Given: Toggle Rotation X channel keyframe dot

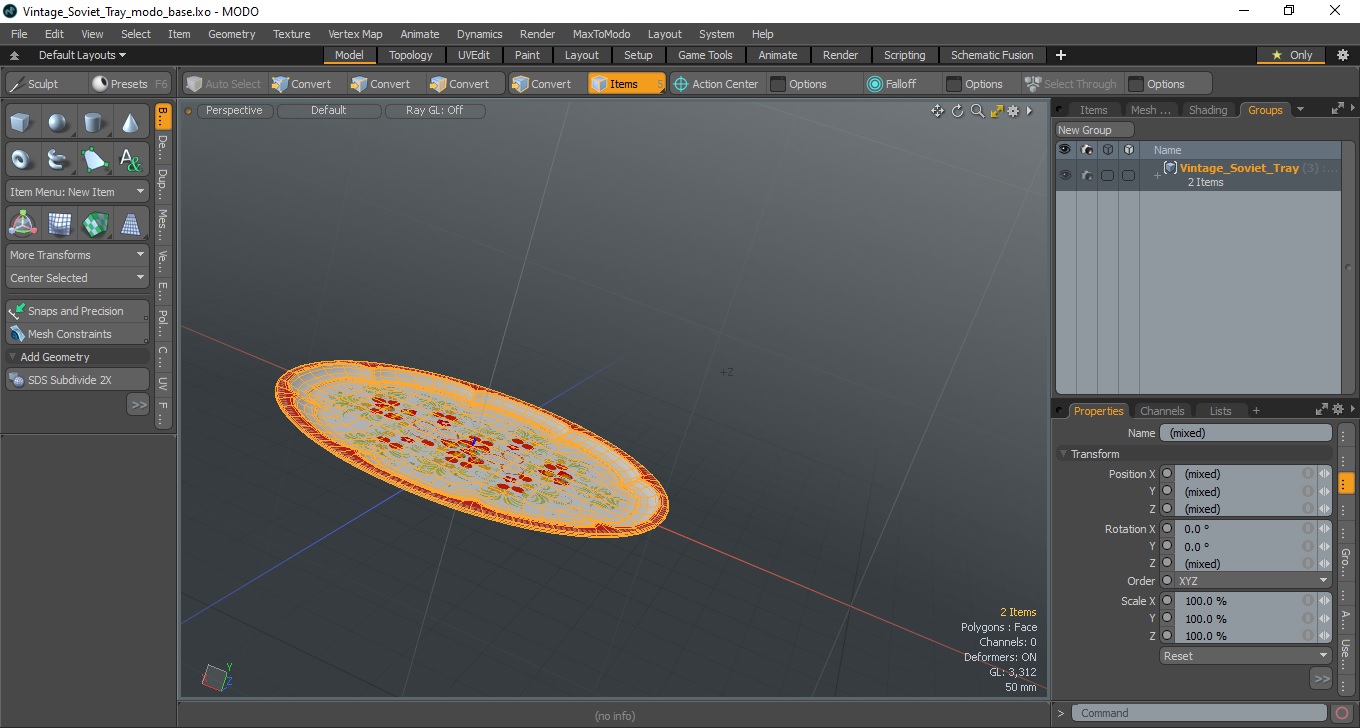Looking at the screenshot, I should (1167, 529).
